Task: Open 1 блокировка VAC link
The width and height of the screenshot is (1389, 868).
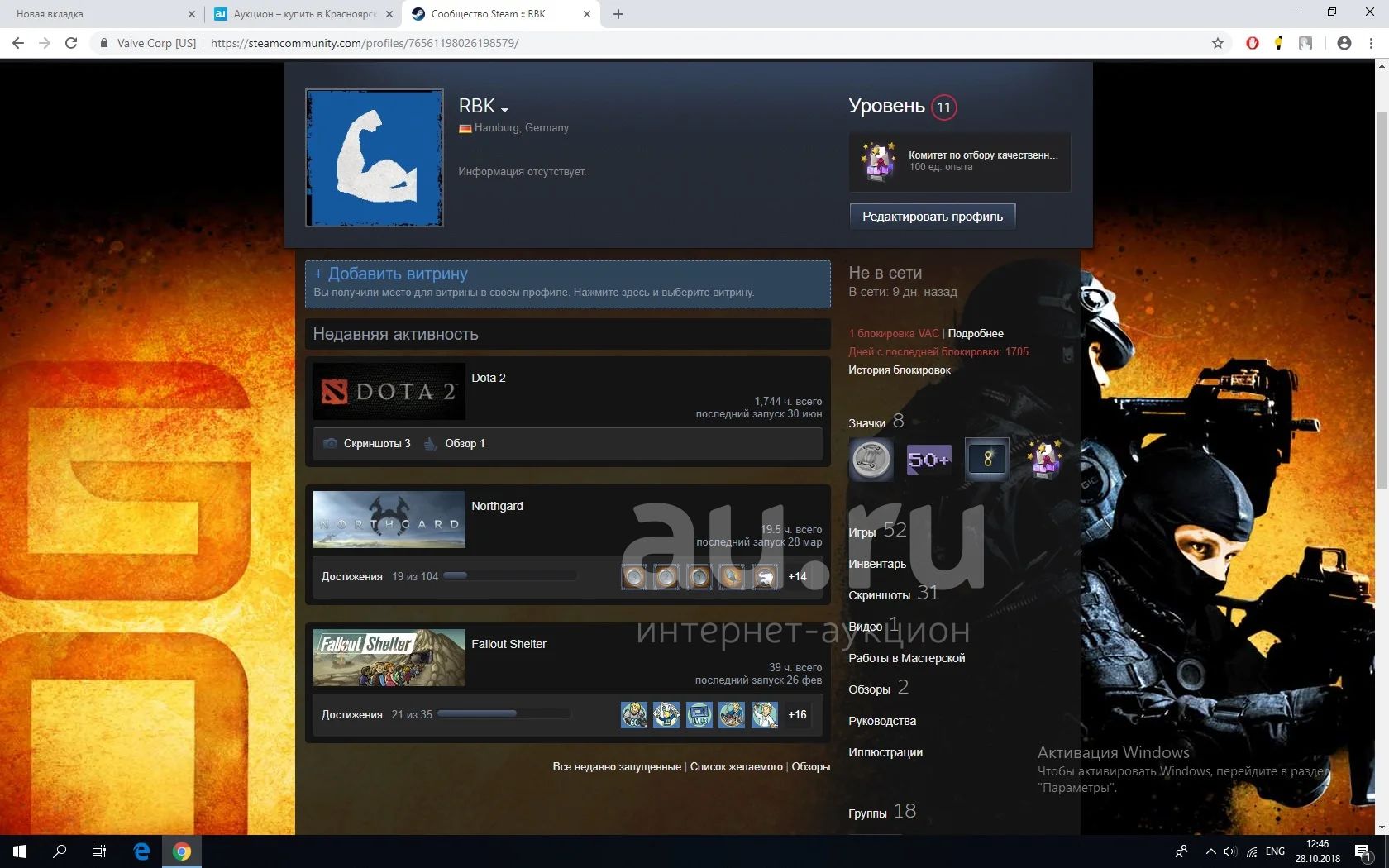Action: point(894,334)
